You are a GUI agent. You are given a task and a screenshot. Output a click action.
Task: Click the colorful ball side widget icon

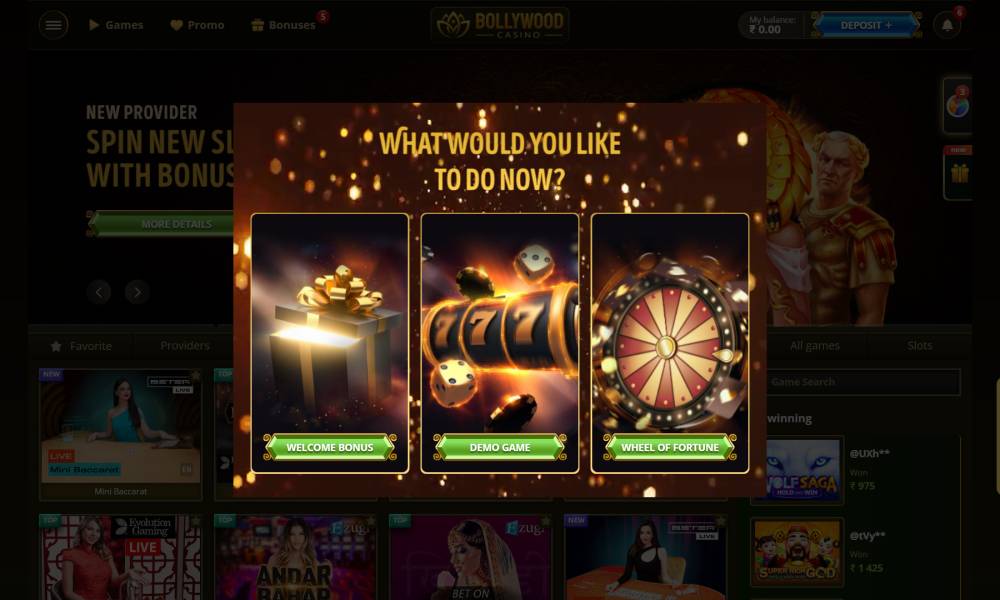tap(958, 105)
